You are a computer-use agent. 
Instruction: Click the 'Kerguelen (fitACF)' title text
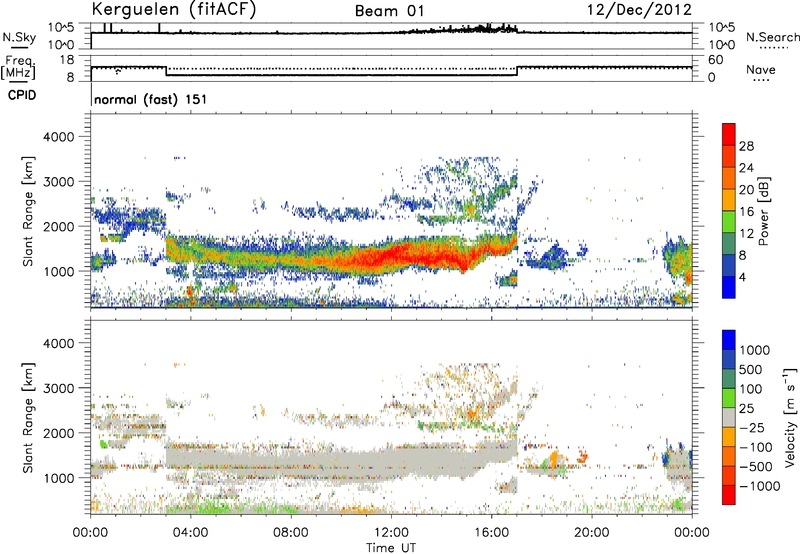pos(173,10)
